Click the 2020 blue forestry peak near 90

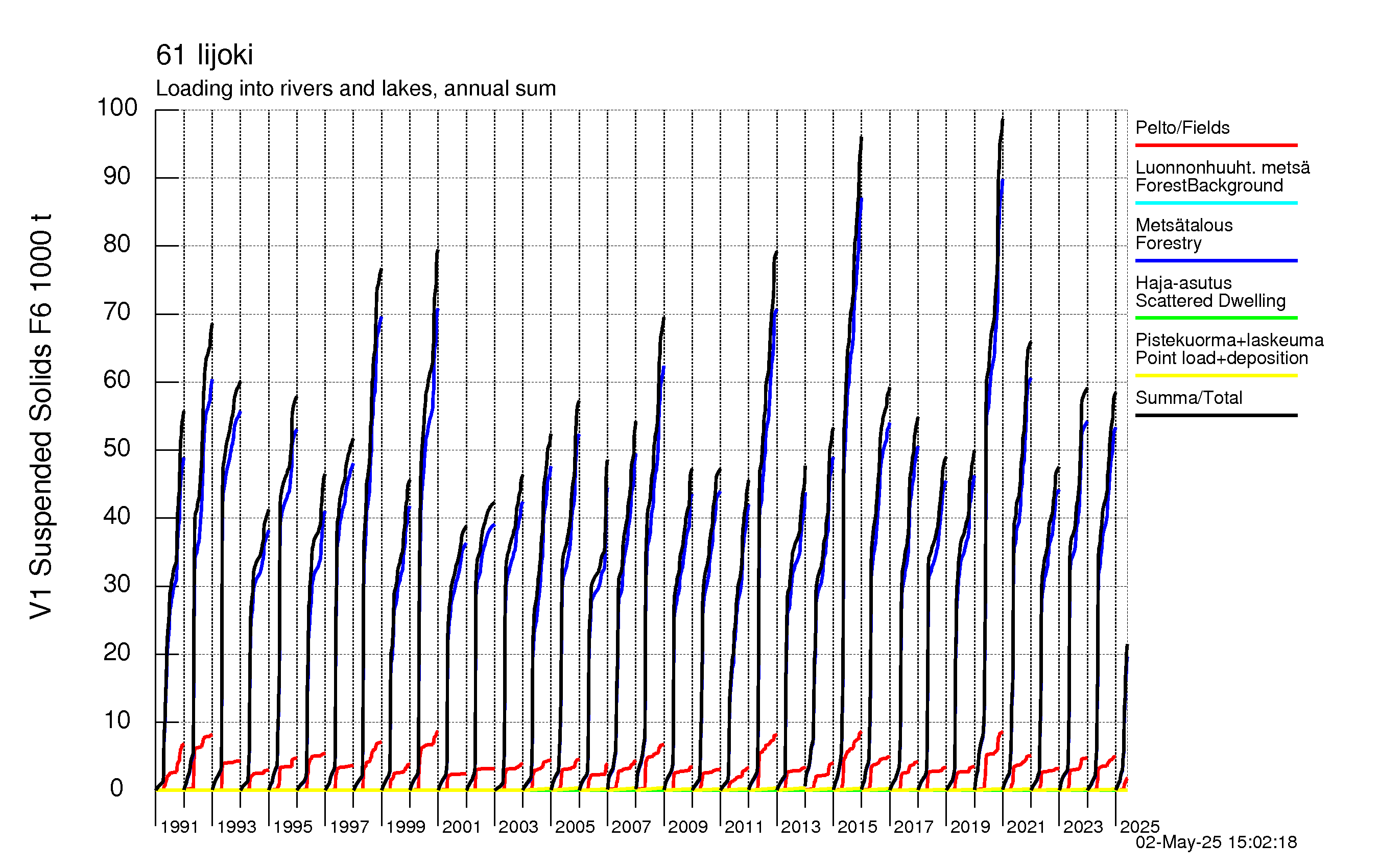(1002, 181)
